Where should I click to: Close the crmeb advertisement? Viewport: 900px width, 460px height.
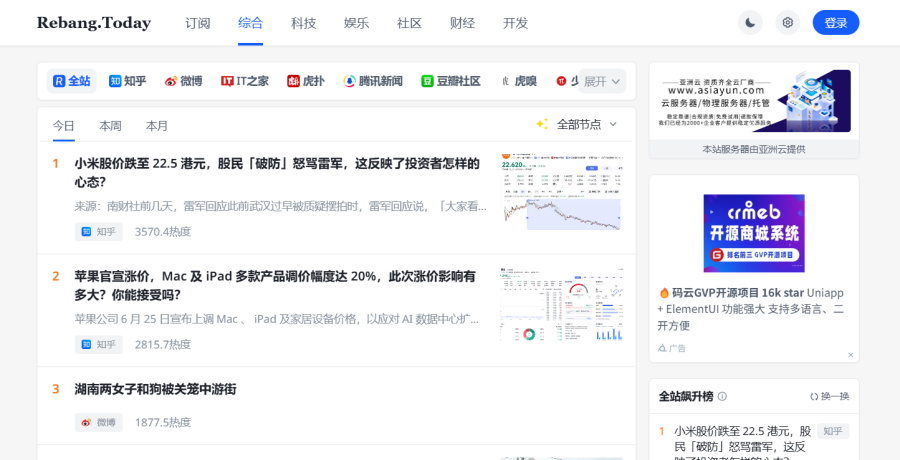click(851, 355)
